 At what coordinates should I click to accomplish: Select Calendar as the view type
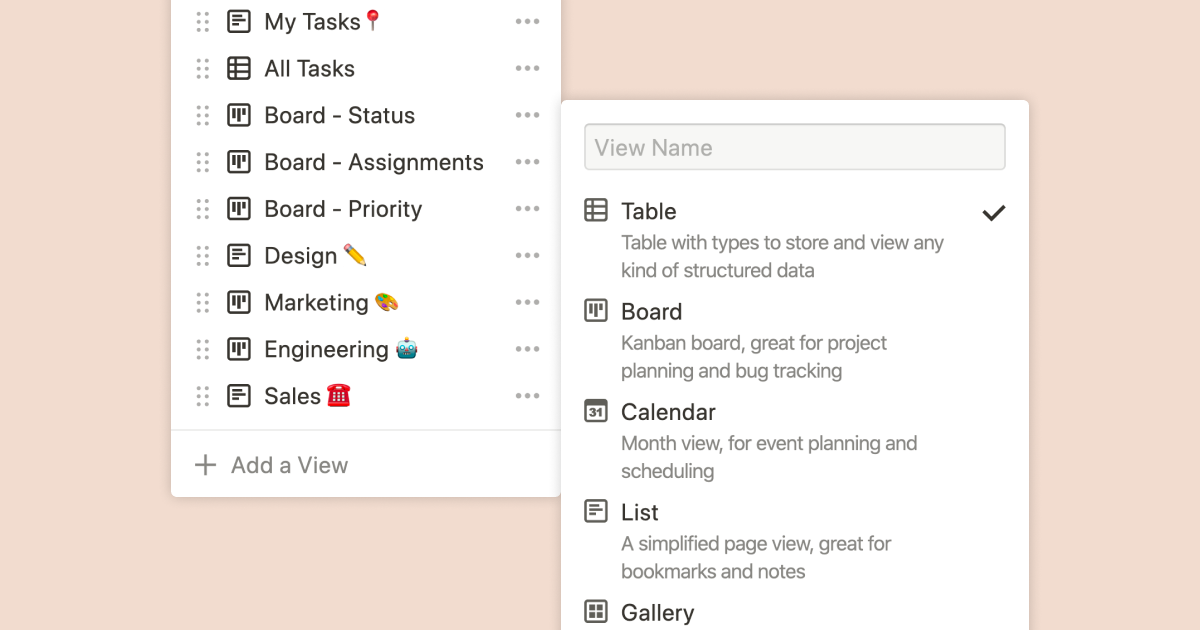[668, 412]
